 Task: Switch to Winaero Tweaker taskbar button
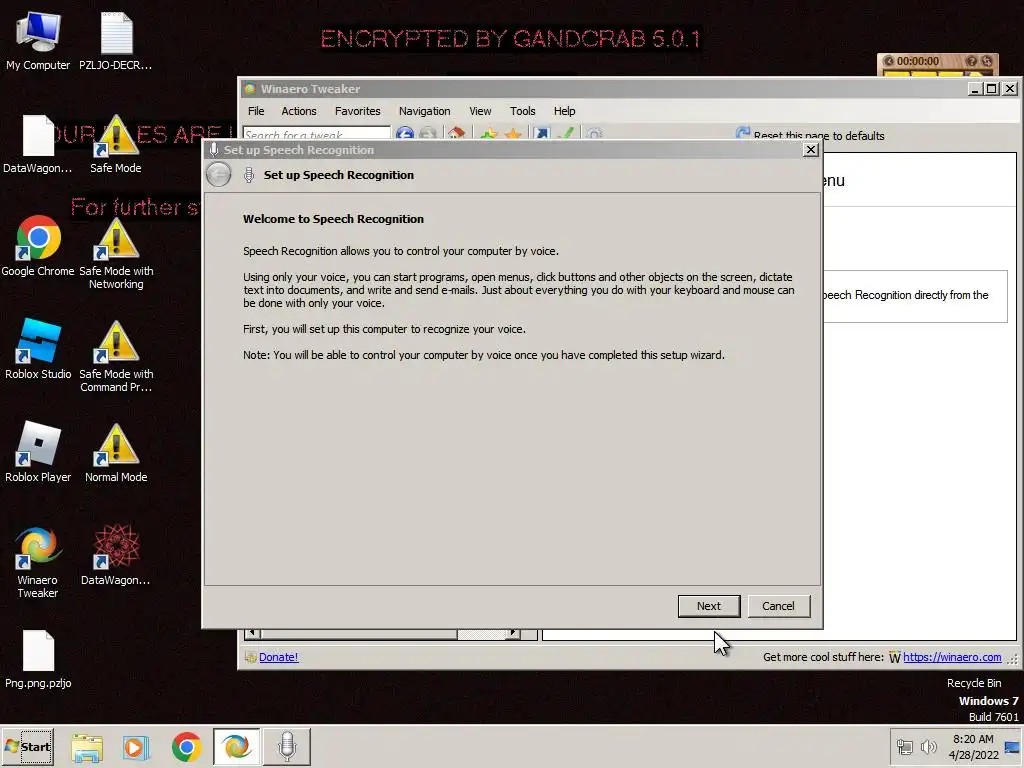coord(236,746)
